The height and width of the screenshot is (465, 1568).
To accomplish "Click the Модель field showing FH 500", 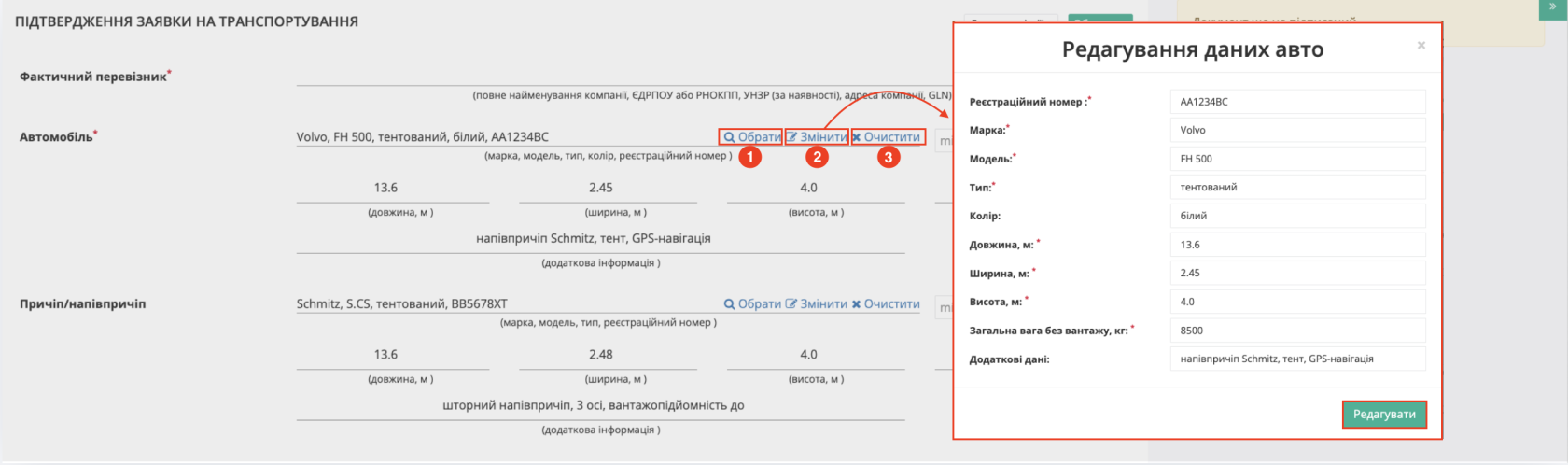I will pos(1297,159).
